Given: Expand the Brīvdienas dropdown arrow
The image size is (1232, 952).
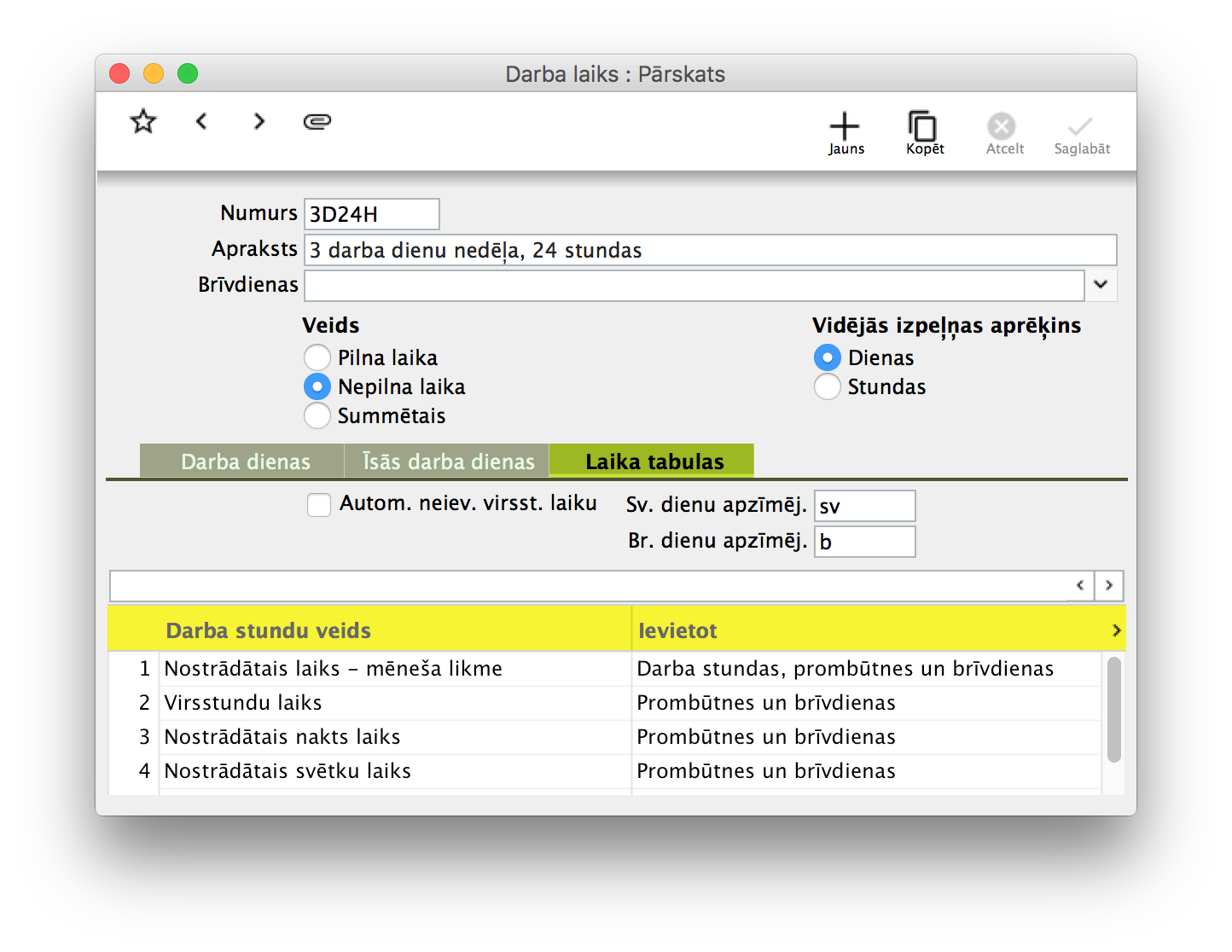Looking at the screenshot, I should (x=1101, y=285).
